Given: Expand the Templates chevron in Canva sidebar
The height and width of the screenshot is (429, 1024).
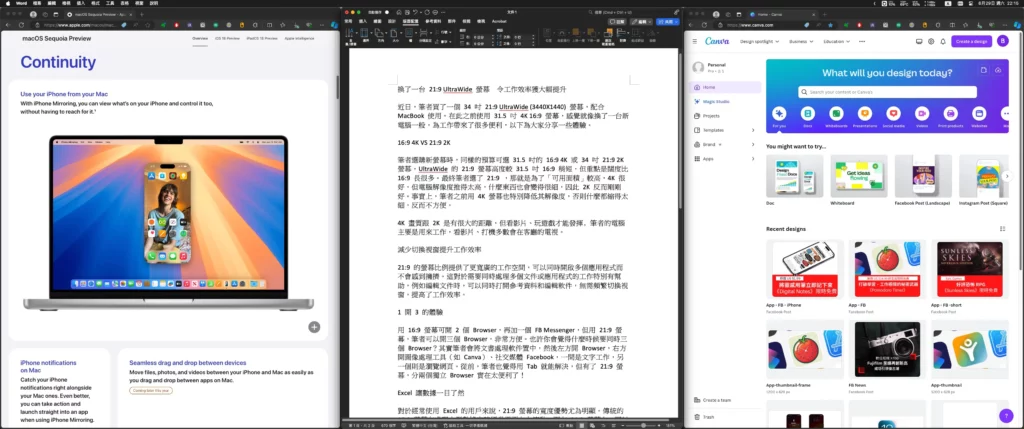Looking at the screenshot, I should [753, 130].
